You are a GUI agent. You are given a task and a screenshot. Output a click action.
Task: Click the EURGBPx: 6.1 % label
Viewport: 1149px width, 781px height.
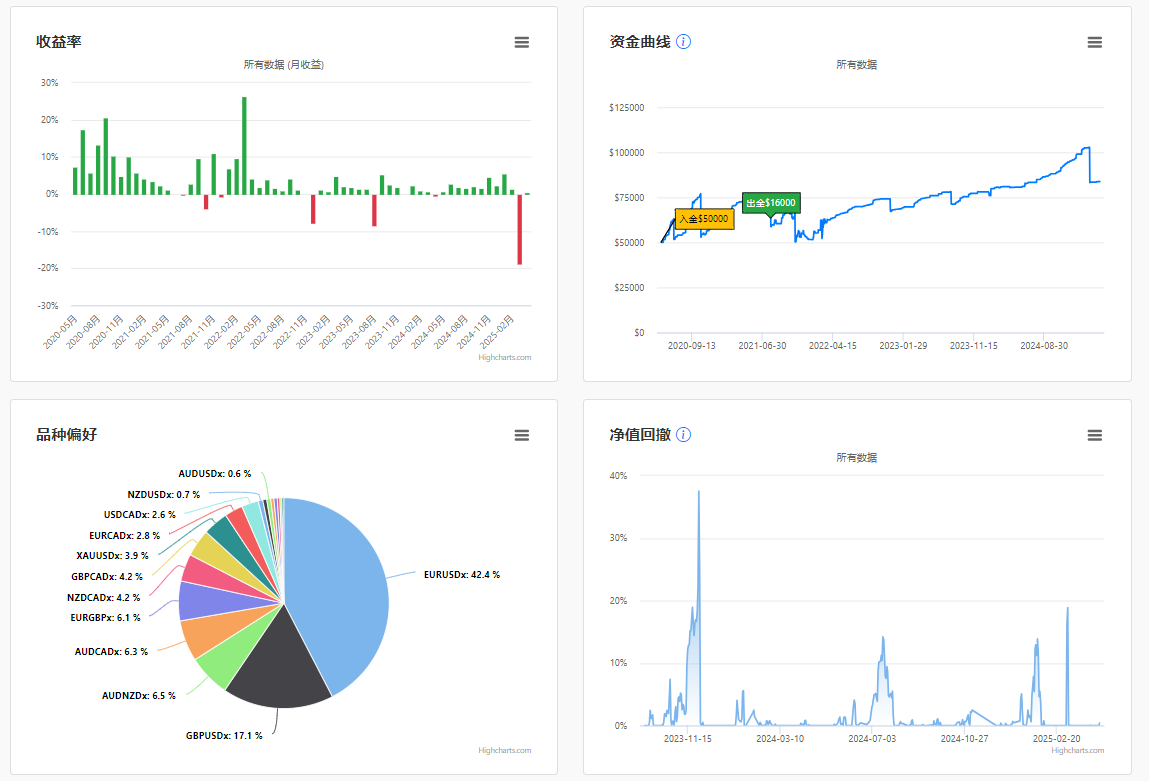click(x=106, y=618)
